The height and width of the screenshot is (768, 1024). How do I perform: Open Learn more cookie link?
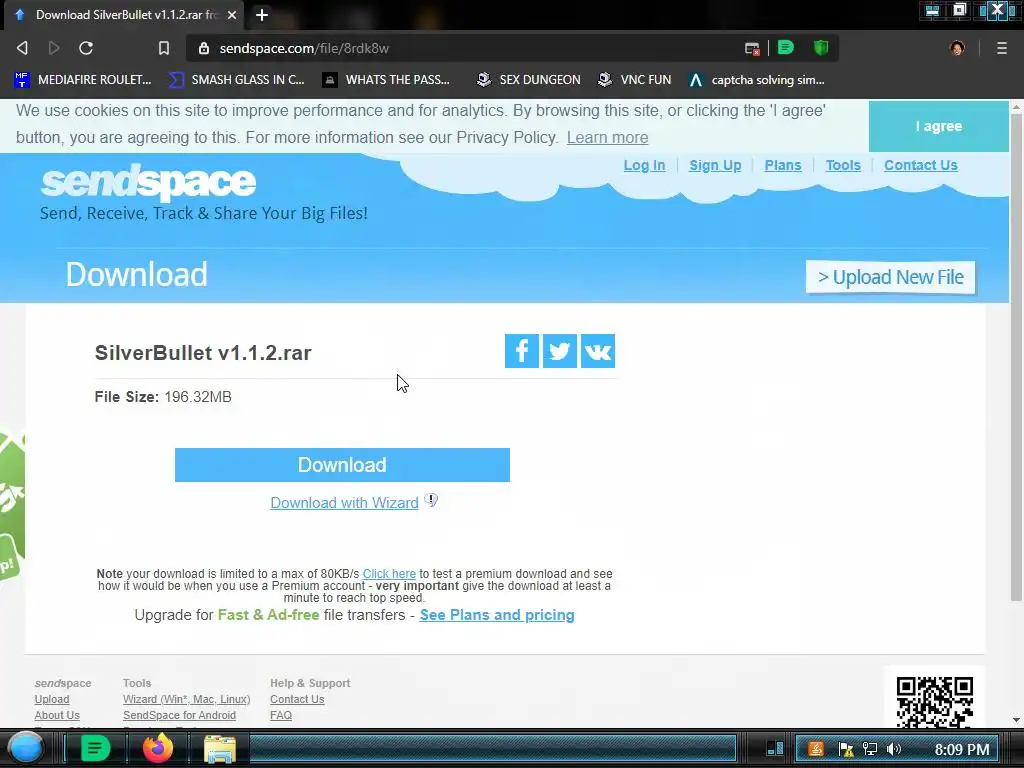click(607, 138)
